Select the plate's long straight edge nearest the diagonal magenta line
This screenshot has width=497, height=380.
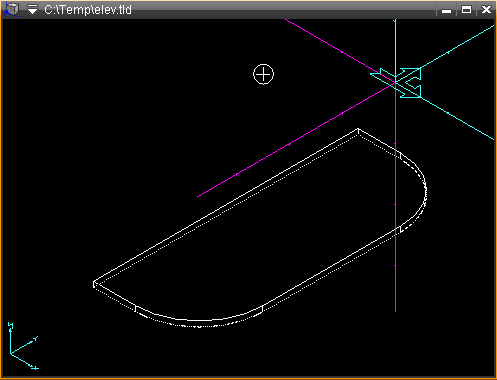[226, 206]
